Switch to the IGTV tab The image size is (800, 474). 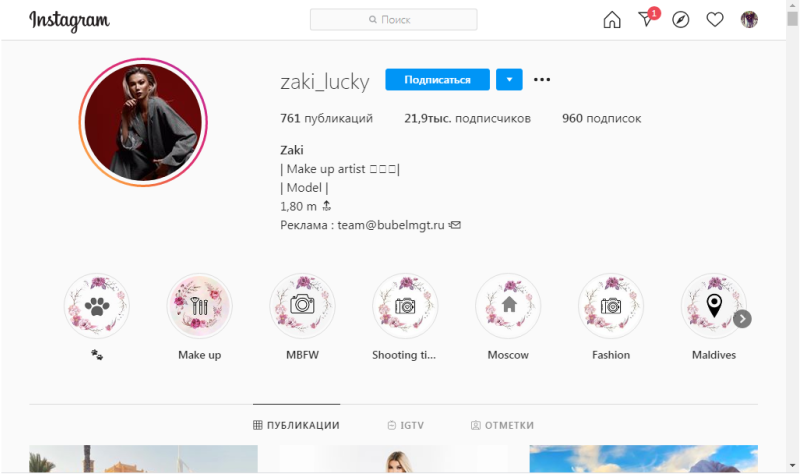point(406,425)
